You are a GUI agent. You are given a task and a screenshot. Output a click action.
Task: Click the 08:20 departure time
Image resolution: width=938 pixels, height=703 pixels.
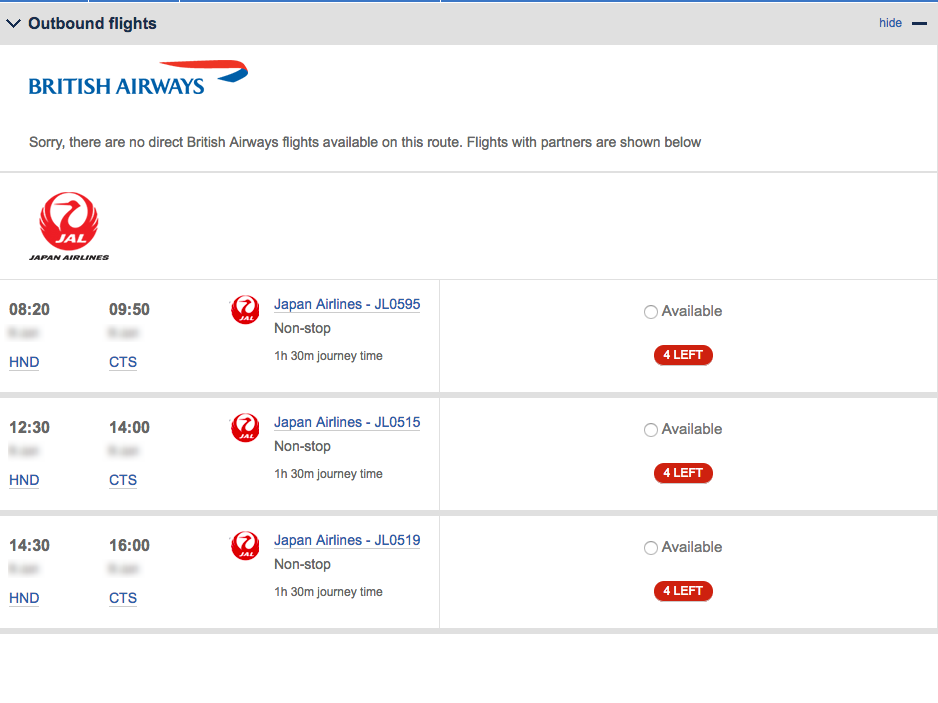coord(29,309)
